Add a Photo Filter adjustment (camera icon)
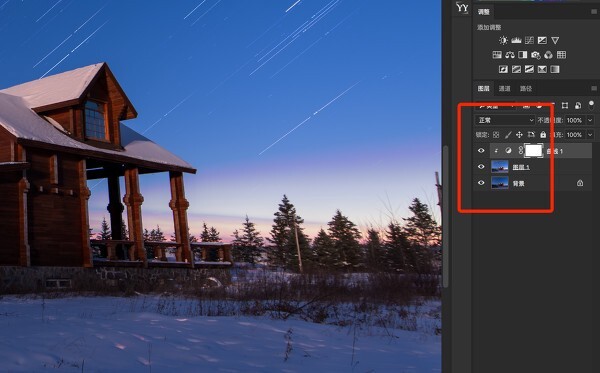 pos(536,55)
